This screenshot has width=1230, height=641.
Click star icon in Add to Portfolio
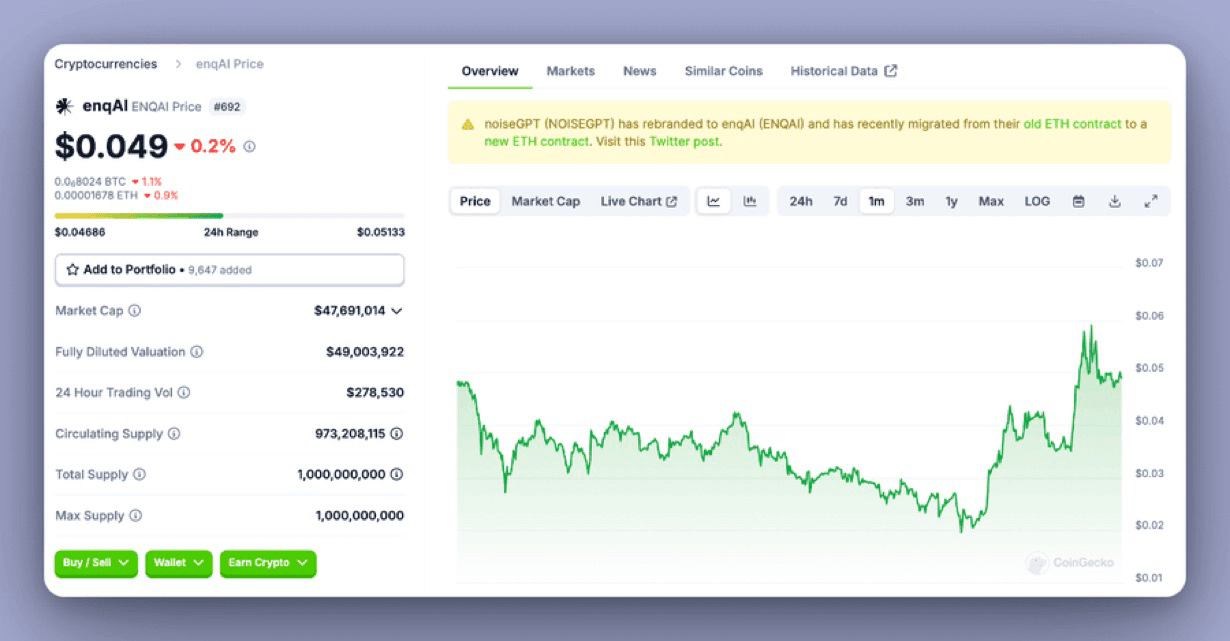[x=72, y=270]
